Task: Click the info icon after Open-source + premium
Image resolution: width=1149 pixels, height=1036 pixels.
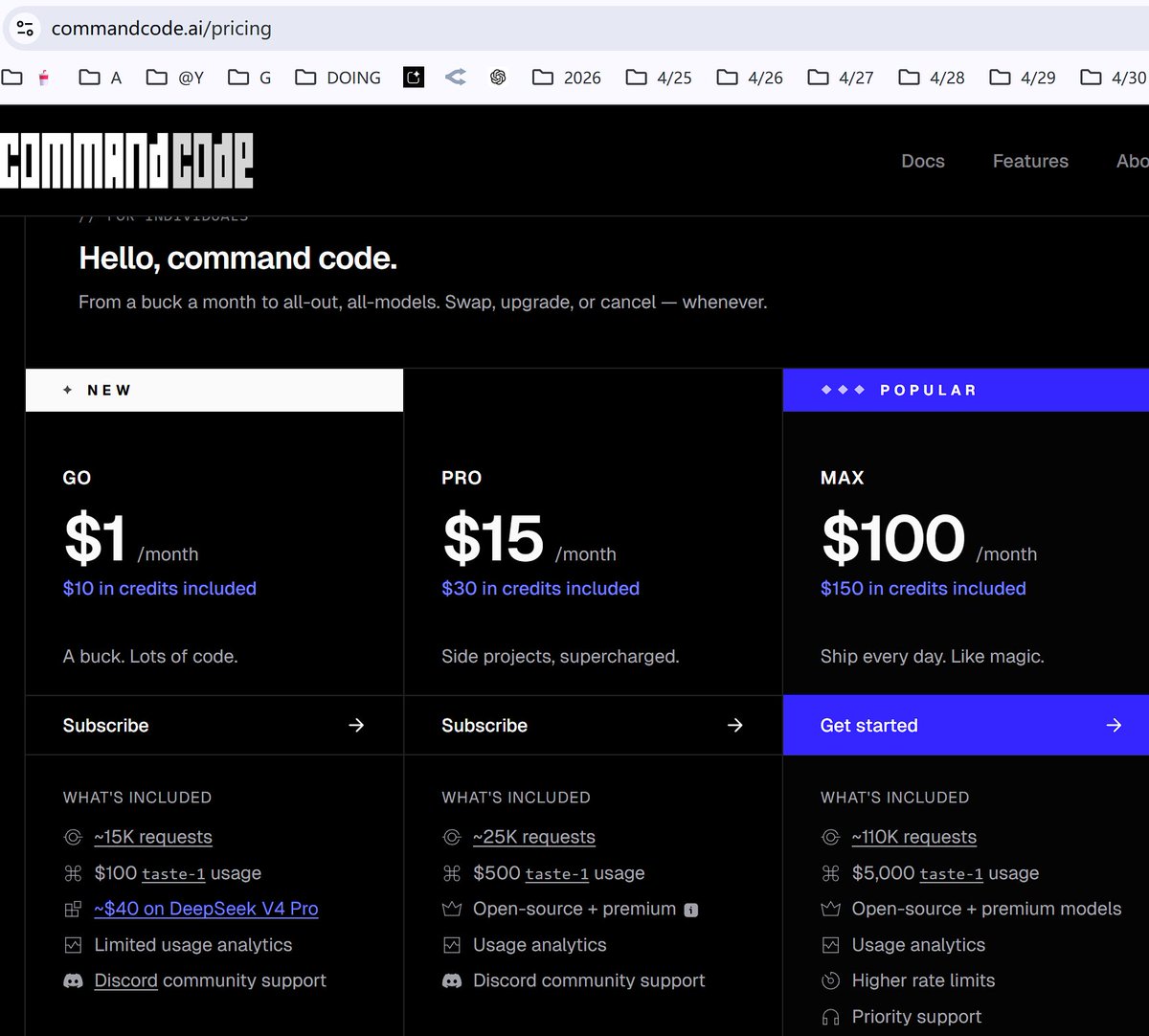Action: click(x=691, y=911)
